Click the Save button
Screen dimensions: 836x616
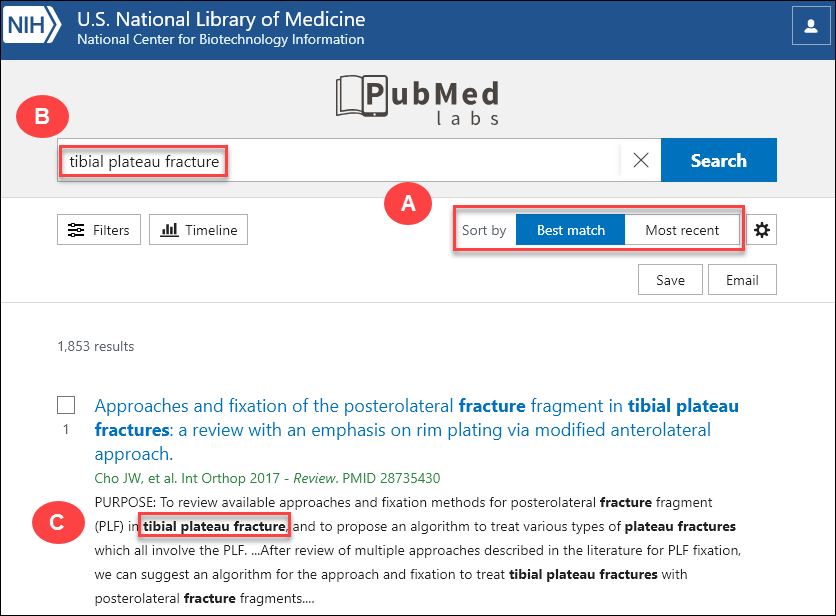tap(670, 280)
